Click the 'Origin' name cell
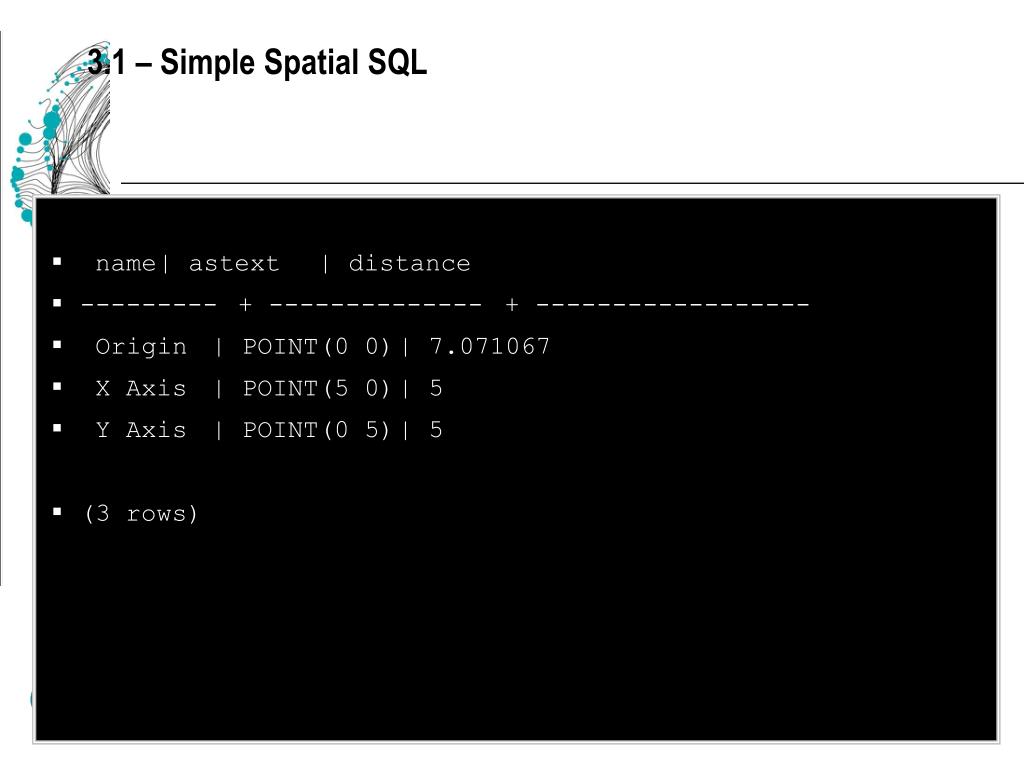 pyautogui.click(x=141, y=347)
